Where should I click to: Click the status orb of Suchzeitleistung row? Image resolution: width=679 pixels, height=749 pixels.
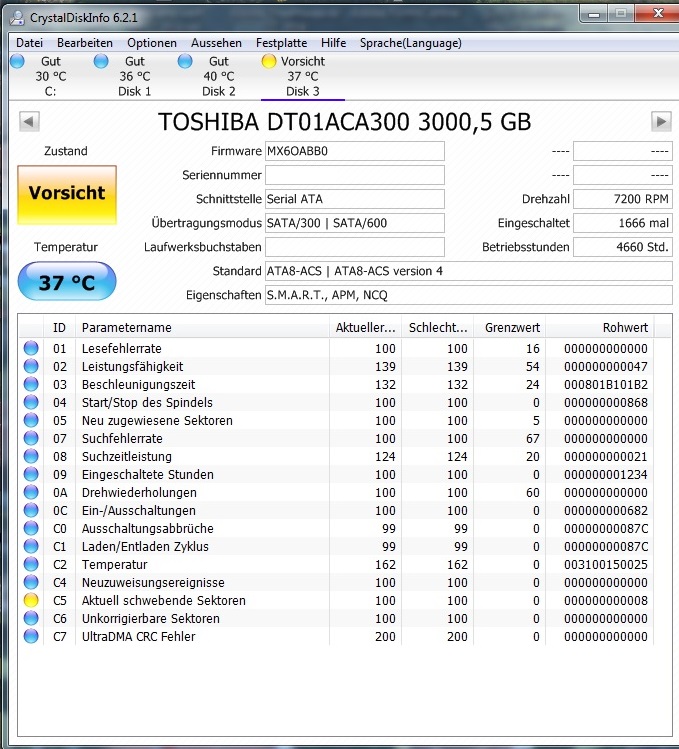(x=31, y=456)
